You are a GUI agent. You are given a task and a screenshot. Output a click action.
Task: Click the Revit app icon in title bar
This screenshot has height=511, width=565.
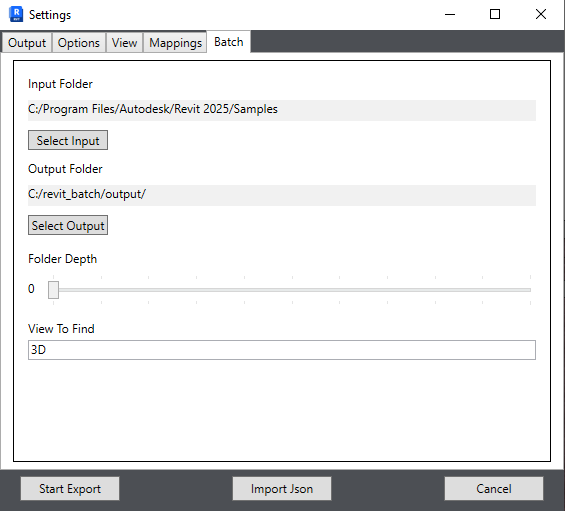pos(16,14)
